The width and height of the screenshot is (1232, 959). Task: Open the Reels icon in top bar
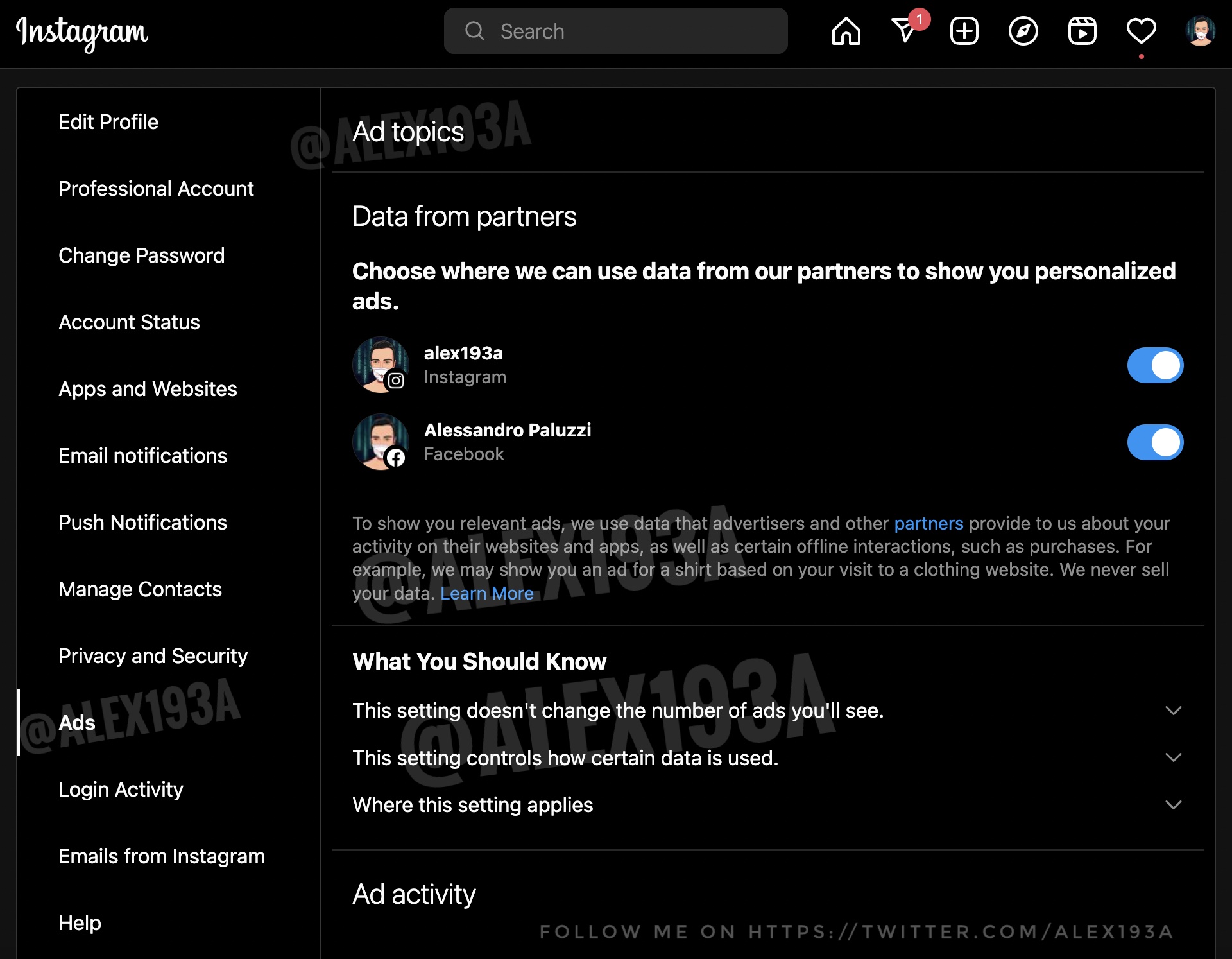click(1082, 31)
